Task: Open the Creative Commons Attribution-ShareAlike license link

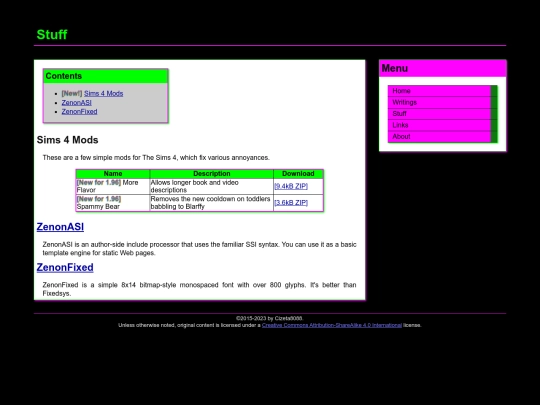Action: click(332, 325)
